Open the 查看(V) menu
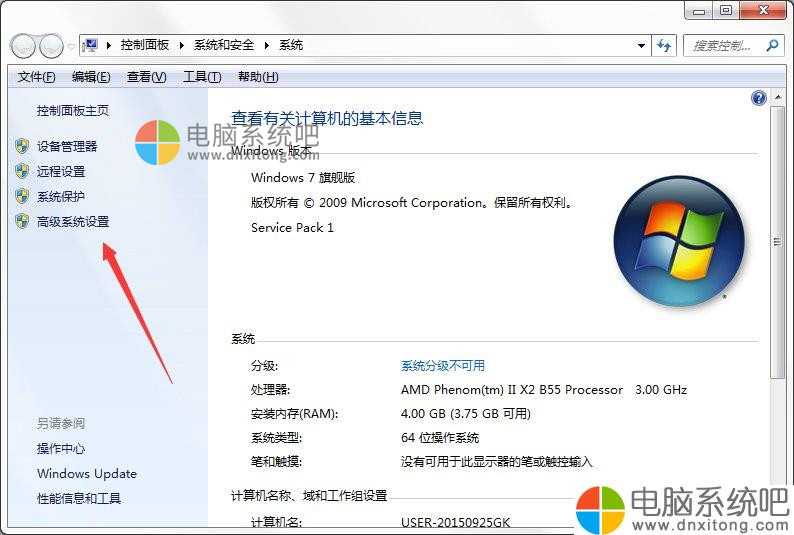Viewport: 794px width, 535px height. click(x=146, y=76)
